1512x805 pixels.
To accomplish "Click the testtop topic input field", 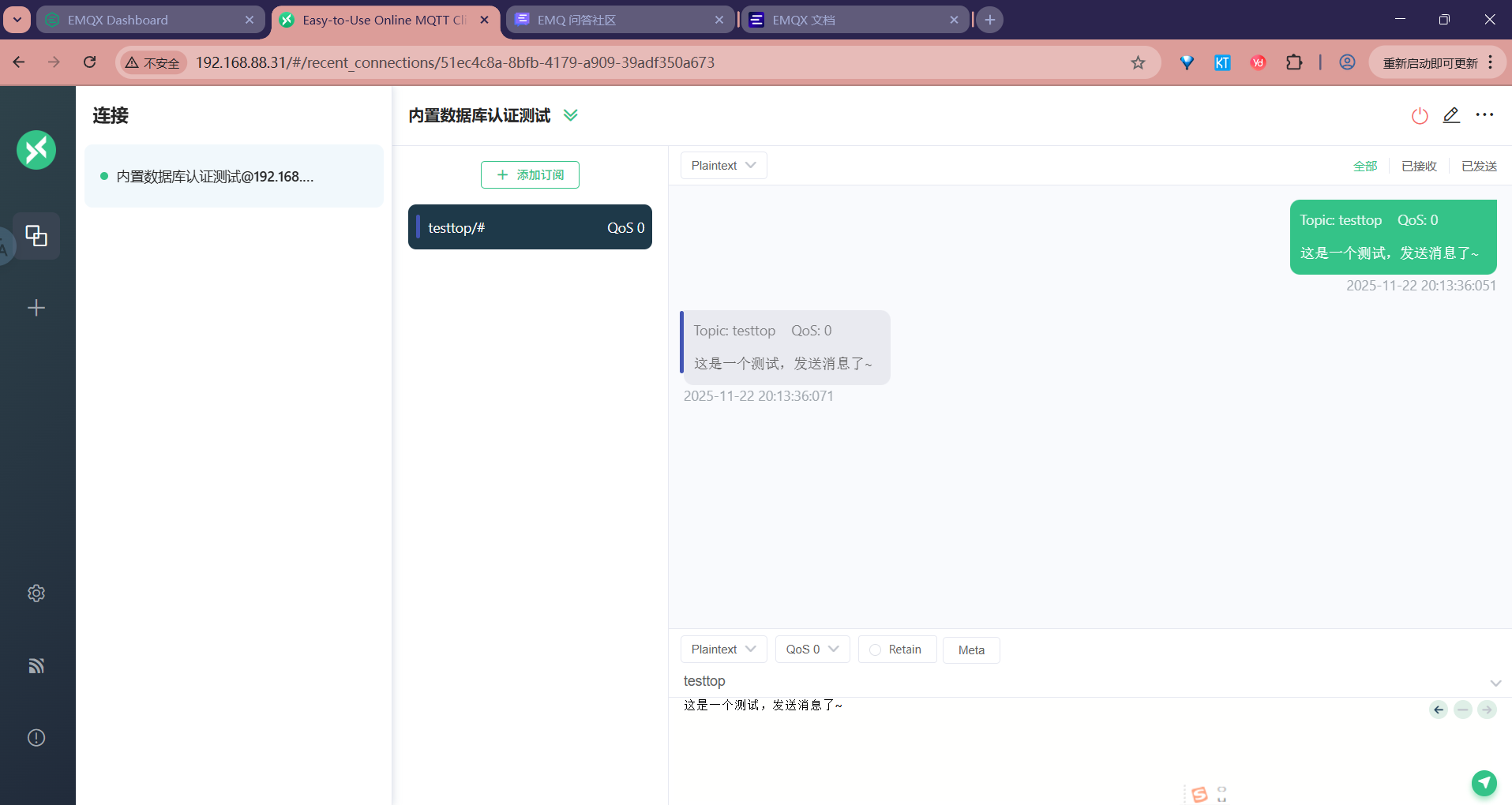I will [x=1082, y=681].
